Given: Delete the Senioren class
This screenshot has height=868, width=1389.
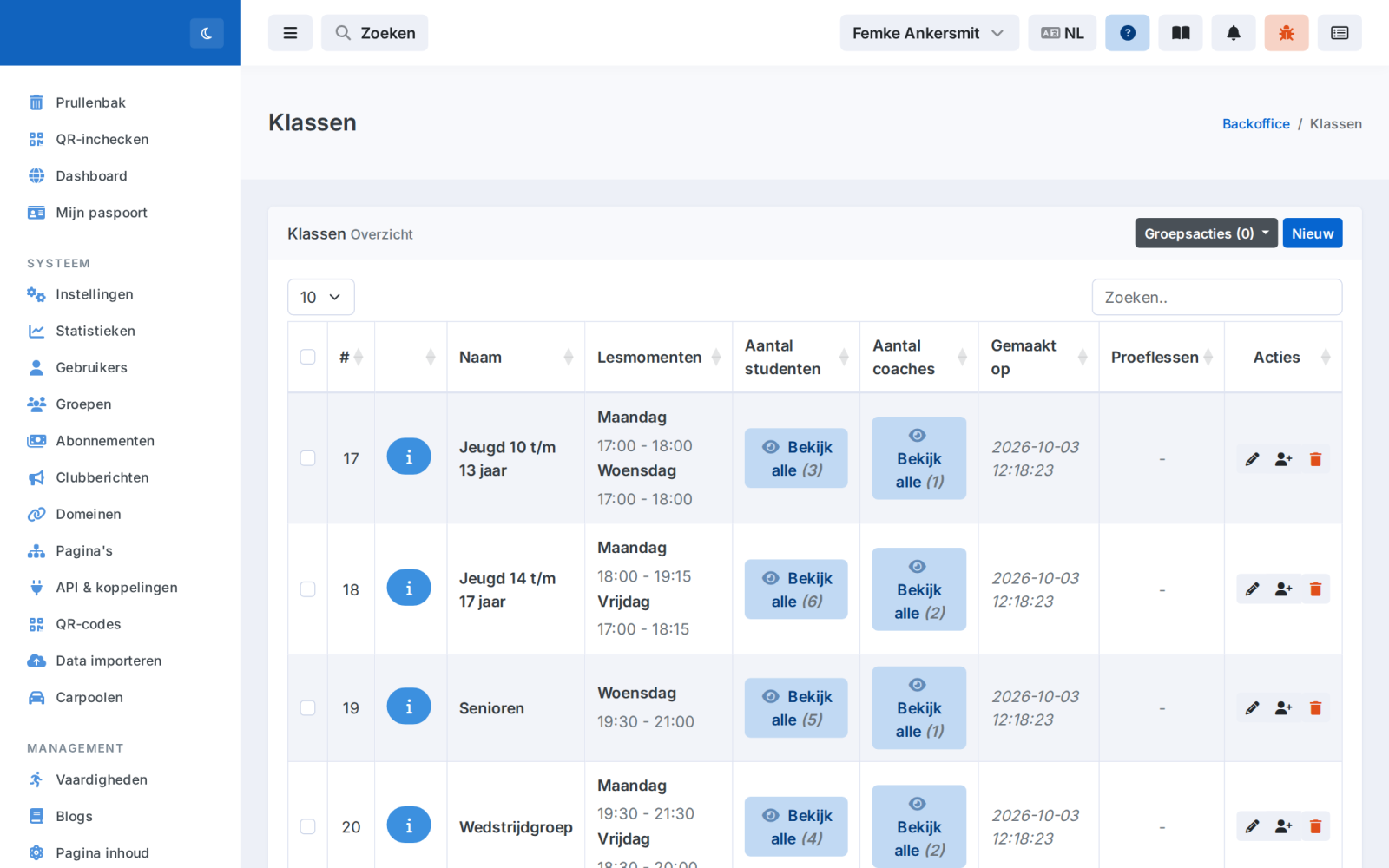Looking at the screenshot, I should point(1315,708).
